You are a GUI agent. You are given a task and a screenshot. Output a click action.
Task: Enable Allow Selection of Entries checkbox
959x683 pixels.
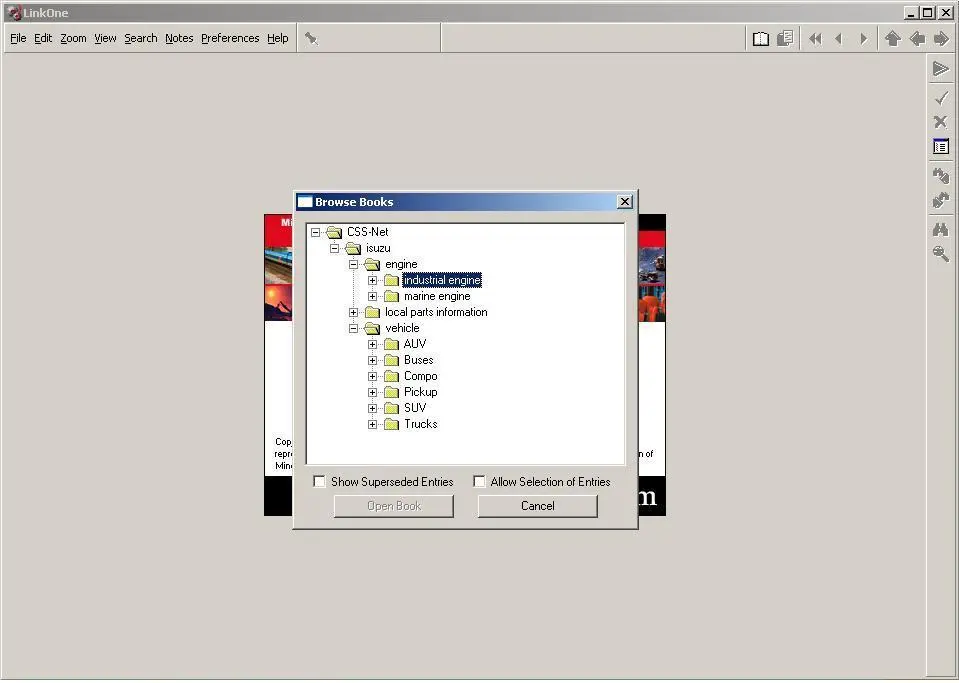pos(480,481)
